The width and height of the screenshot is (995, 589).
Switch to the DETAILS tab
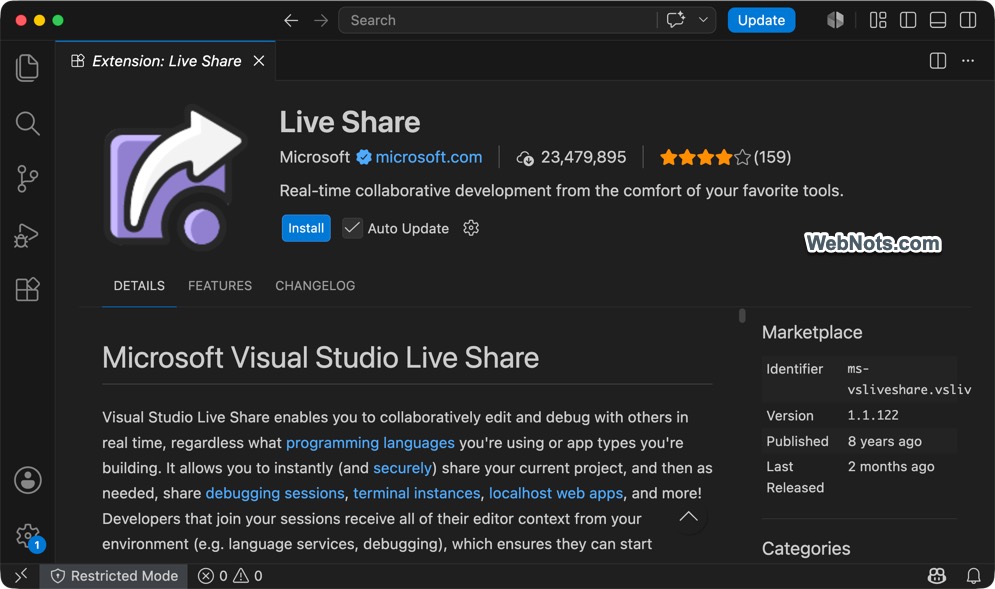139,286
